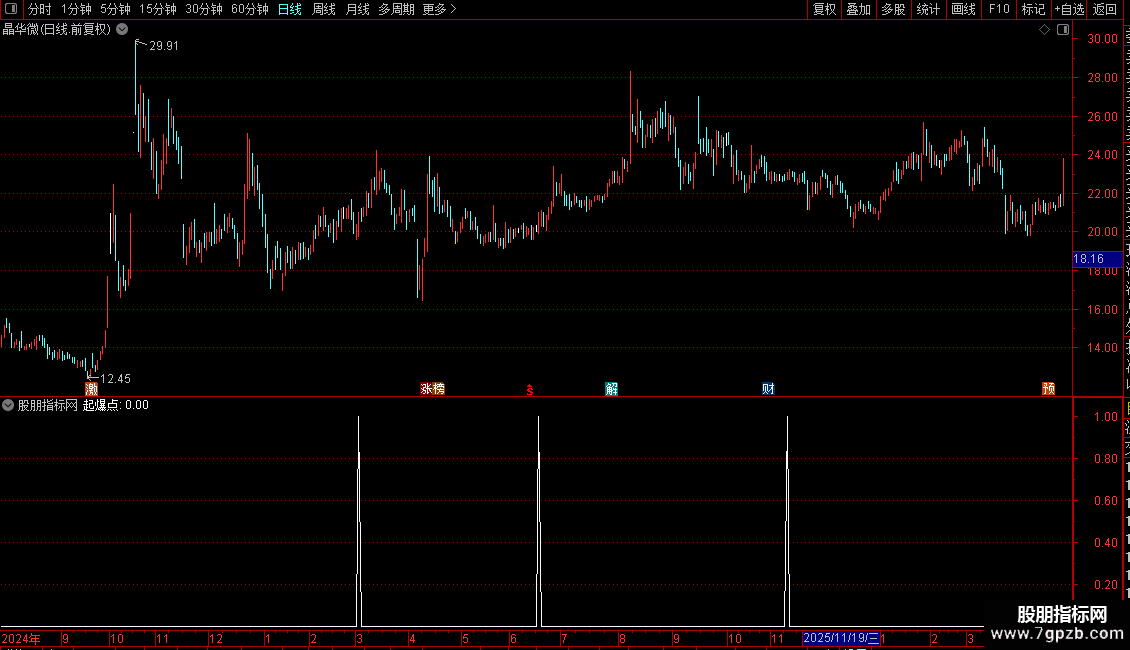Click the diamond marker icon
1130x650 pixels.
point(1044,30)
